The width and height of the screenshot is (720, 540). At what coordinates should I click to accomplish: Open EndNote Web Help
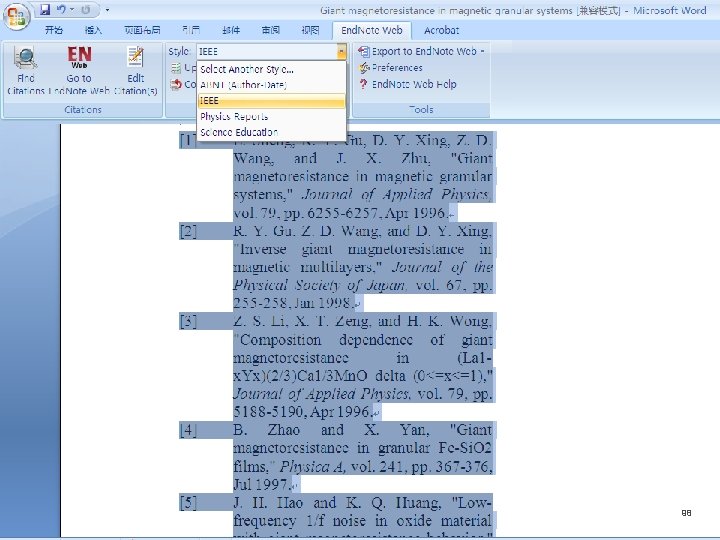408,84
